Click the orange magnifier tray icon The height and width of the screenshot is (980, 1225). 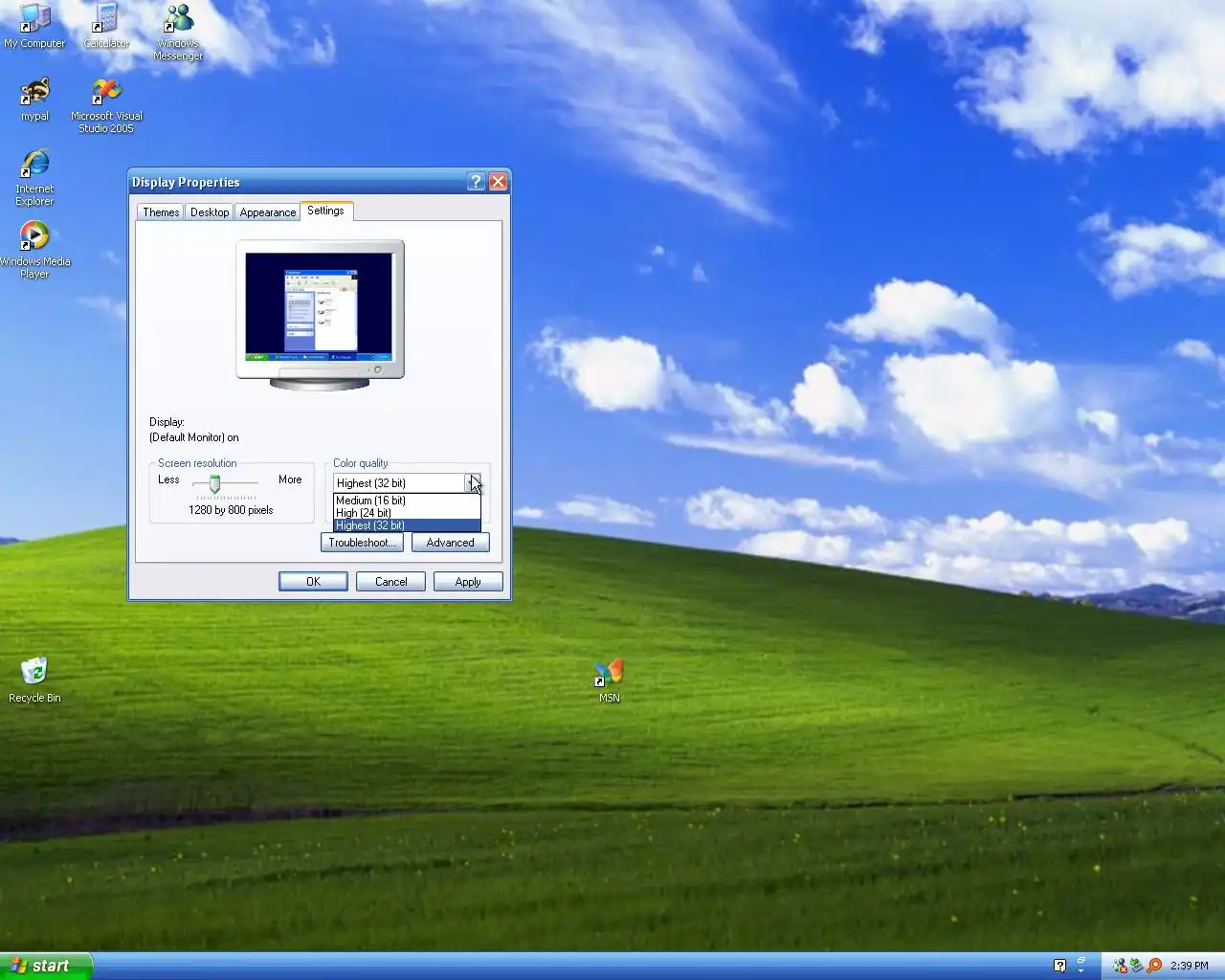(x=1154, y=966)
